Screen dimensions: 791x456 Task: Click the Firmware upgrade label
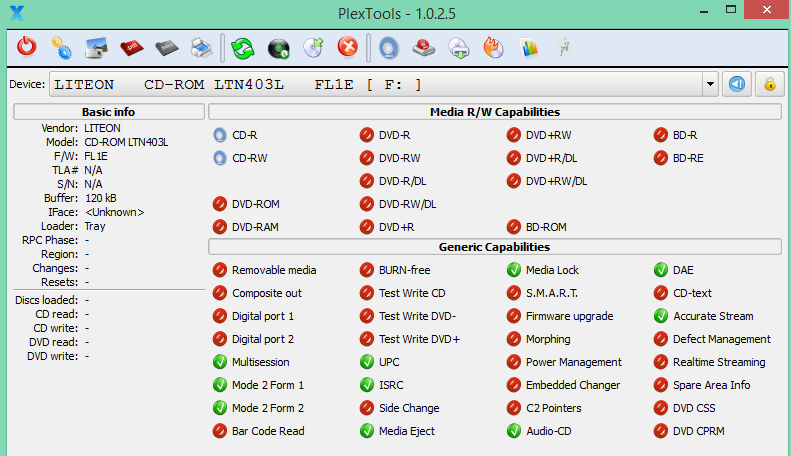570,316
